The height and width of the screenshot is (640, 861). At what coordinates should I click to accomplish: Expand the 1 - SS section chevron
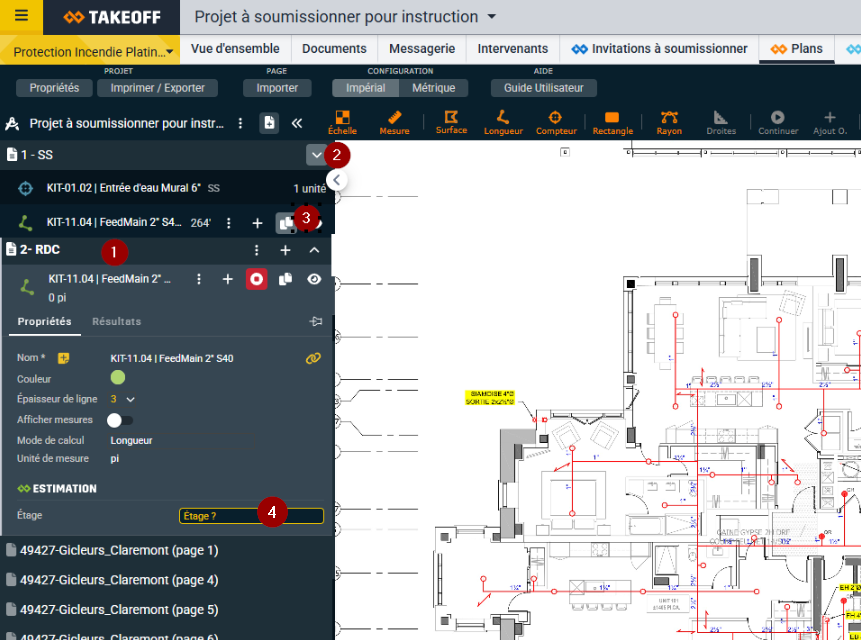317,155
